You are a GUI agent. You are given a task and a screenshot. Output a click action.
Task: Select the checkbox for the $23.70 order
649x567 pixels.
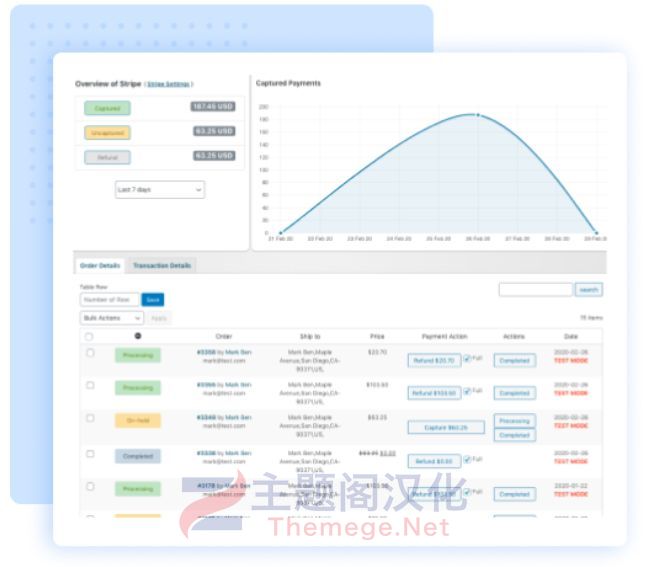90,353
